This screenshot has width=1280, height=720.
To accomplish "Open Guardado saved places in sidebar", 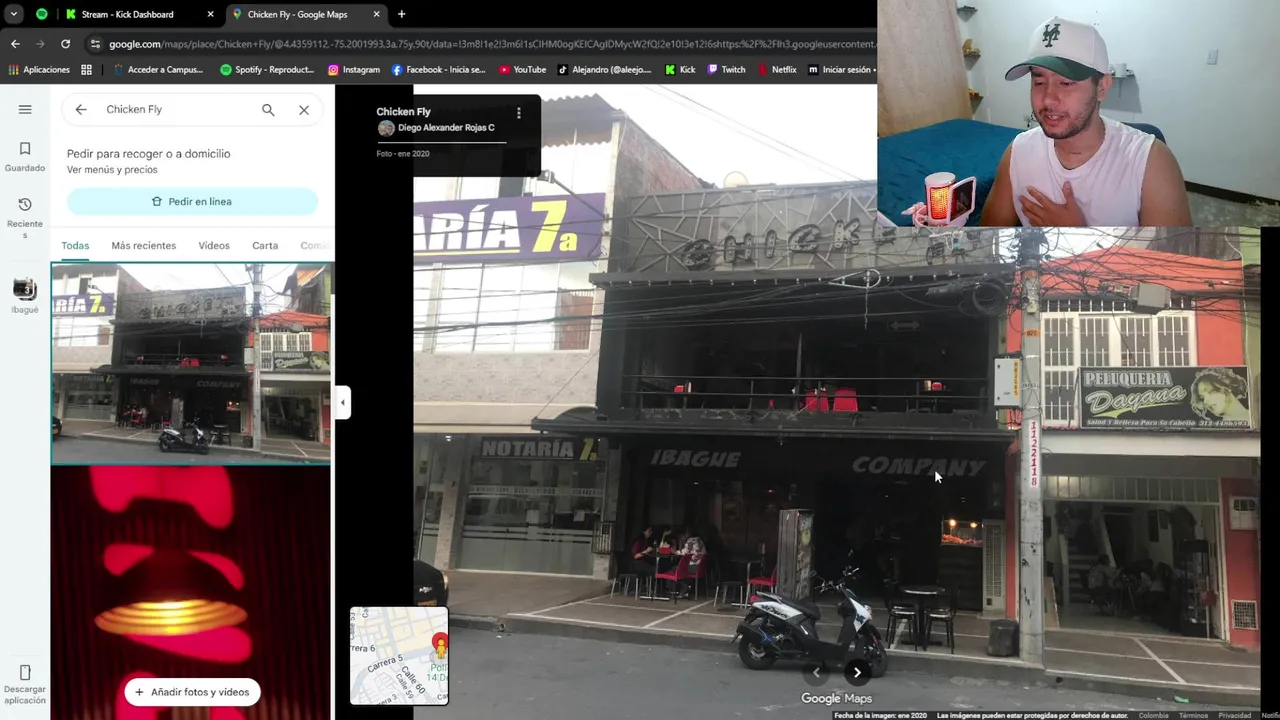I will click(x=25, y=157).
